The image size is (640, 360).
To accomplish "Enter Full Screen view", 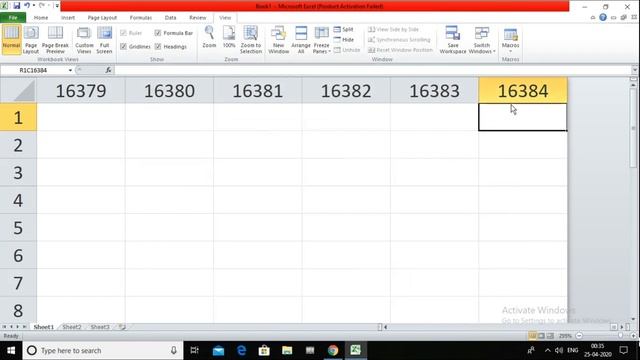I will click(104, 39).
